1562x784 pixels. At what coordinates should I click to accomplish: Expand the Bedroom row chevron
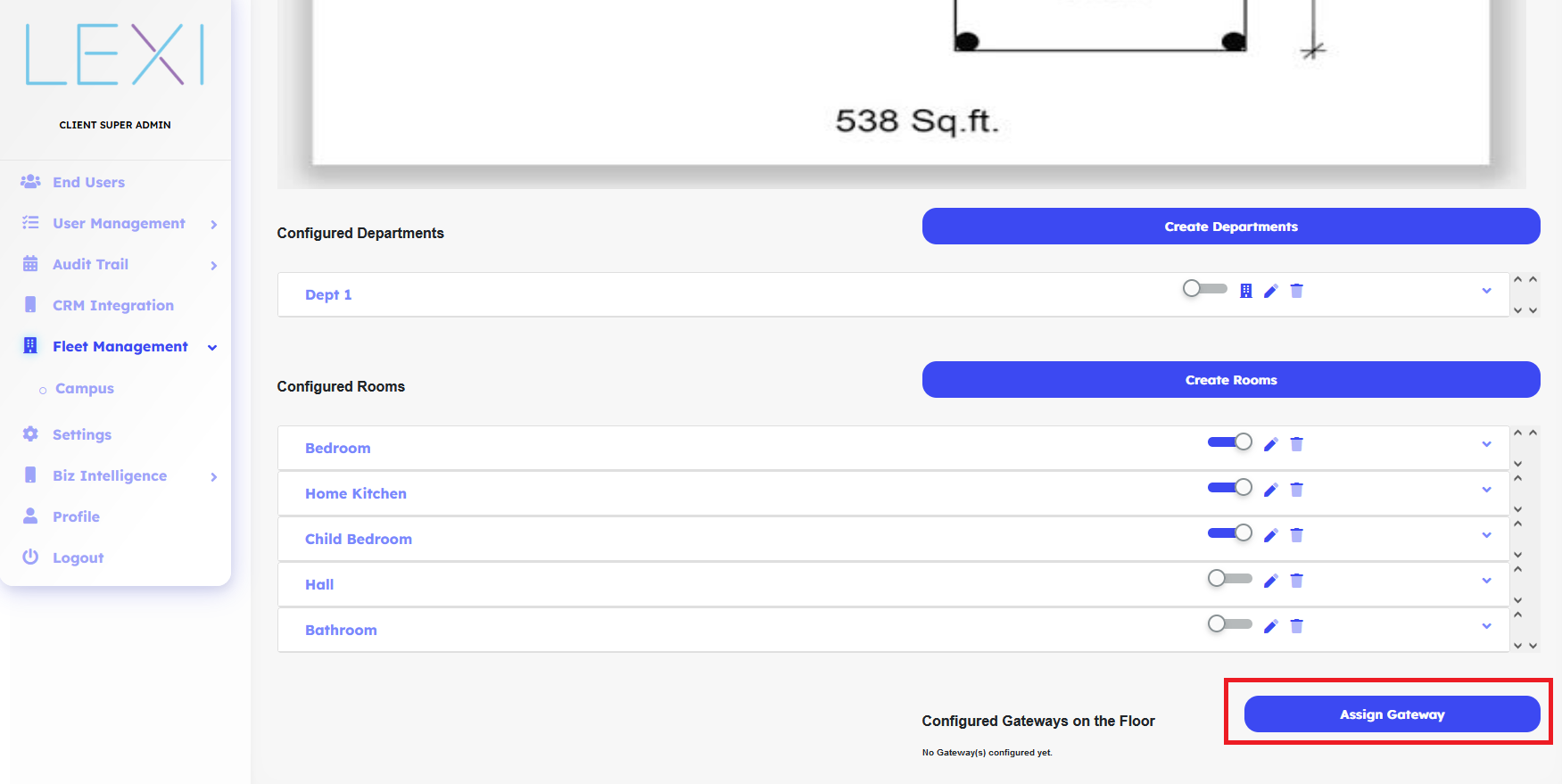pos(1486,444)
